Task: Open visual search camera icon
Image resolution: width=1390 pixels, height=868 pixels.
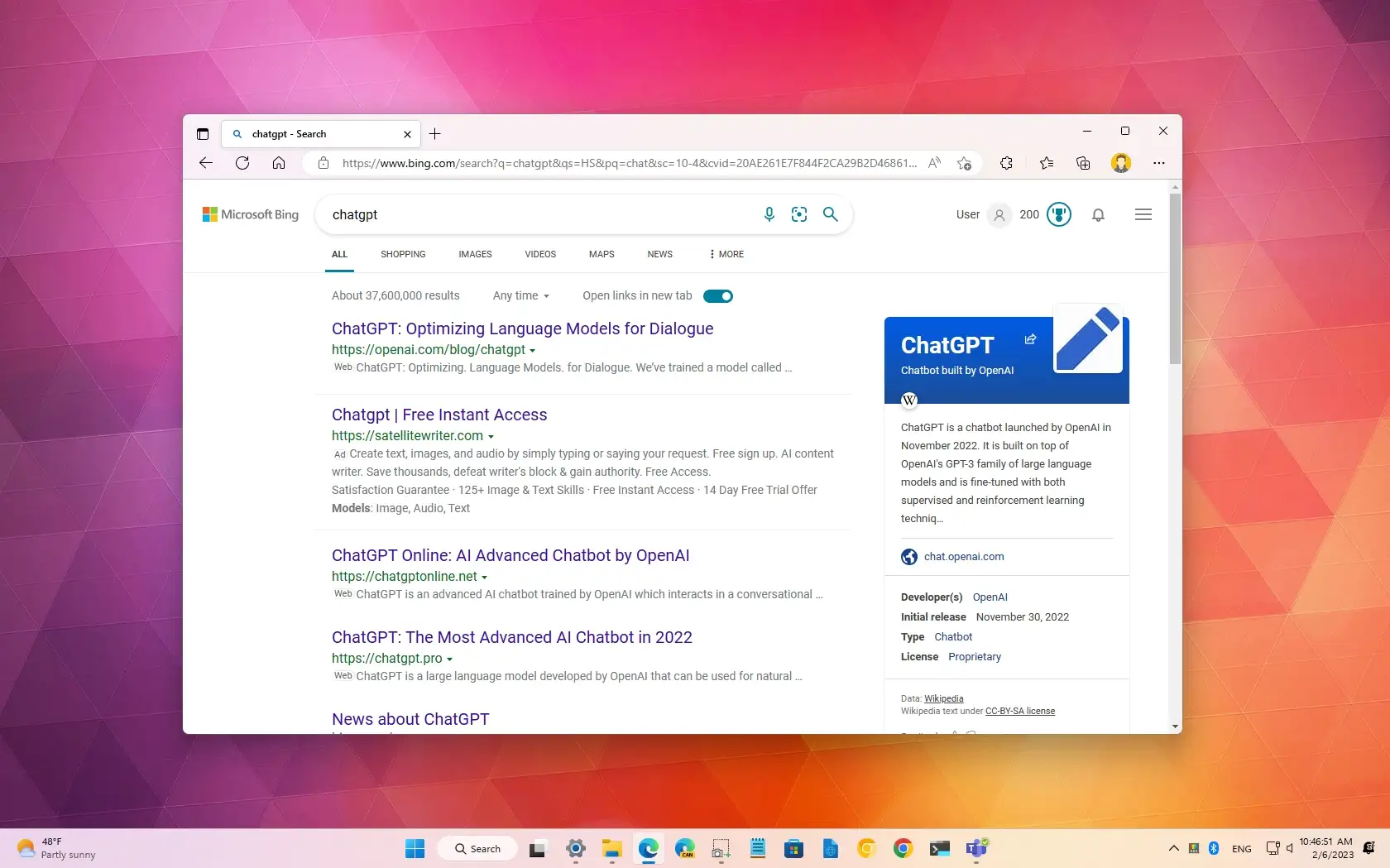Action: point(799,215)
